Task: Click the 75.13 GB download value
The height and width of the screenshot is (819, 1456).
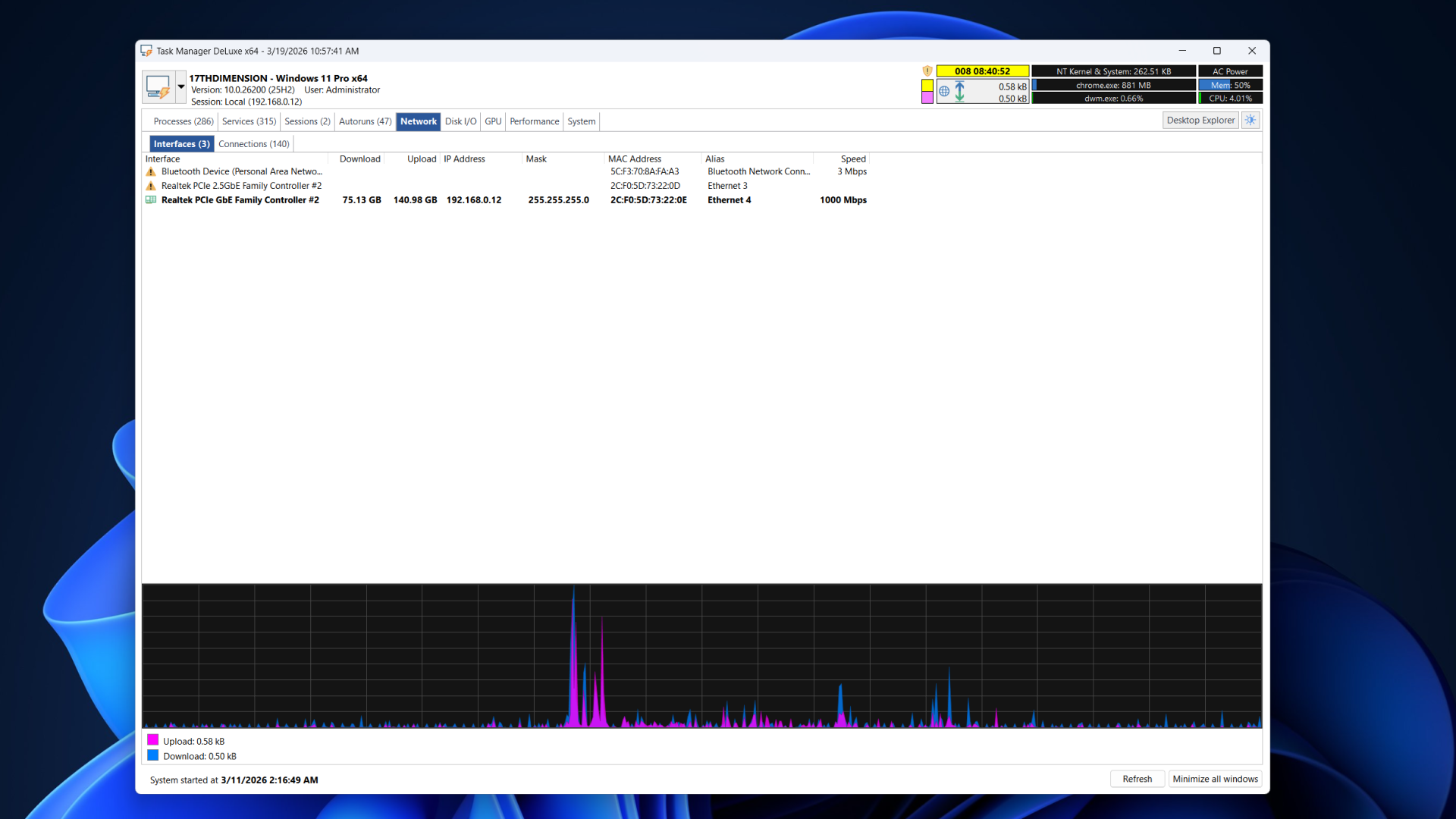Action: click(x=362, y=200)
